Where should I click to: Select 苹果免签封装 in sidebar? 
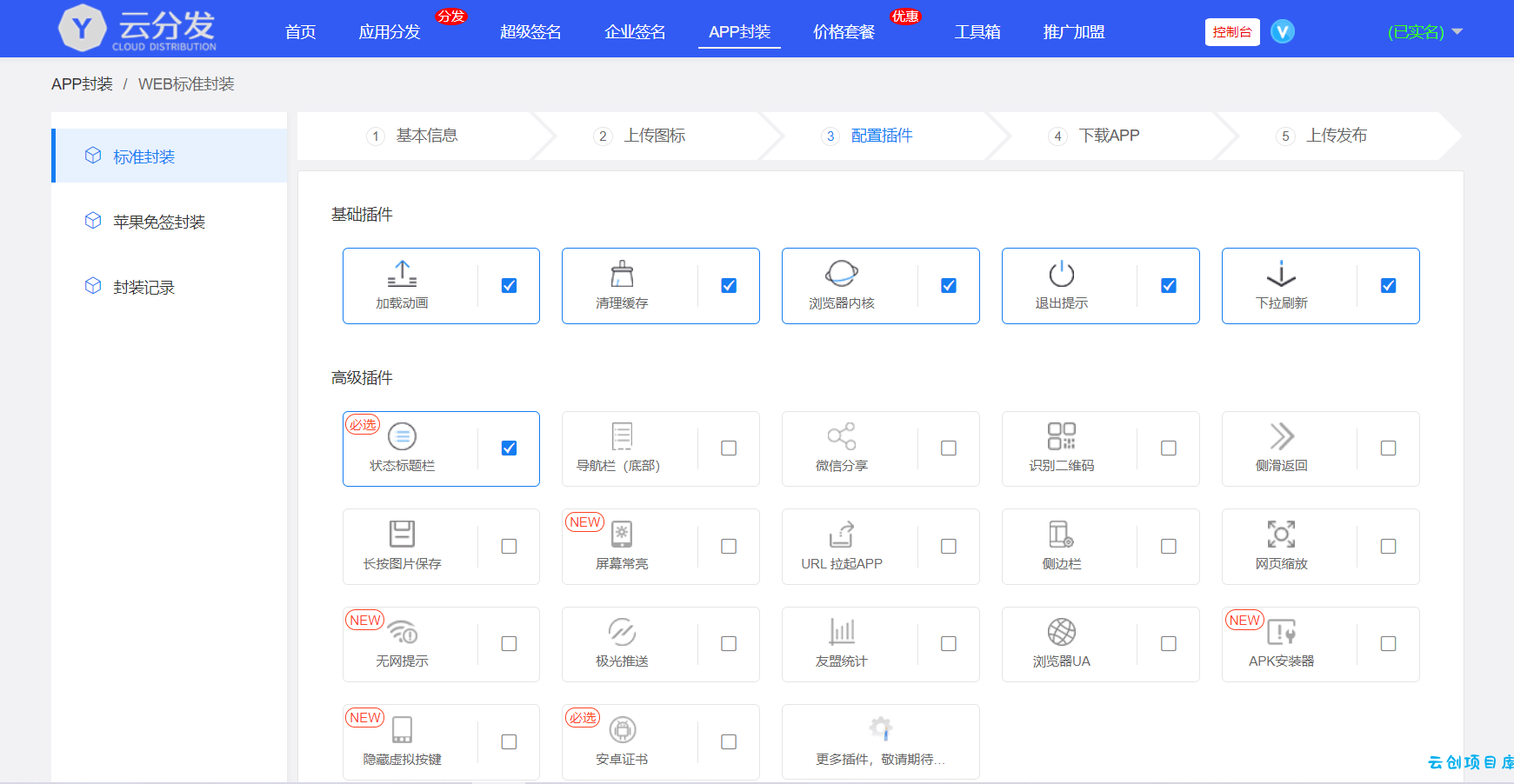point(159,222)
